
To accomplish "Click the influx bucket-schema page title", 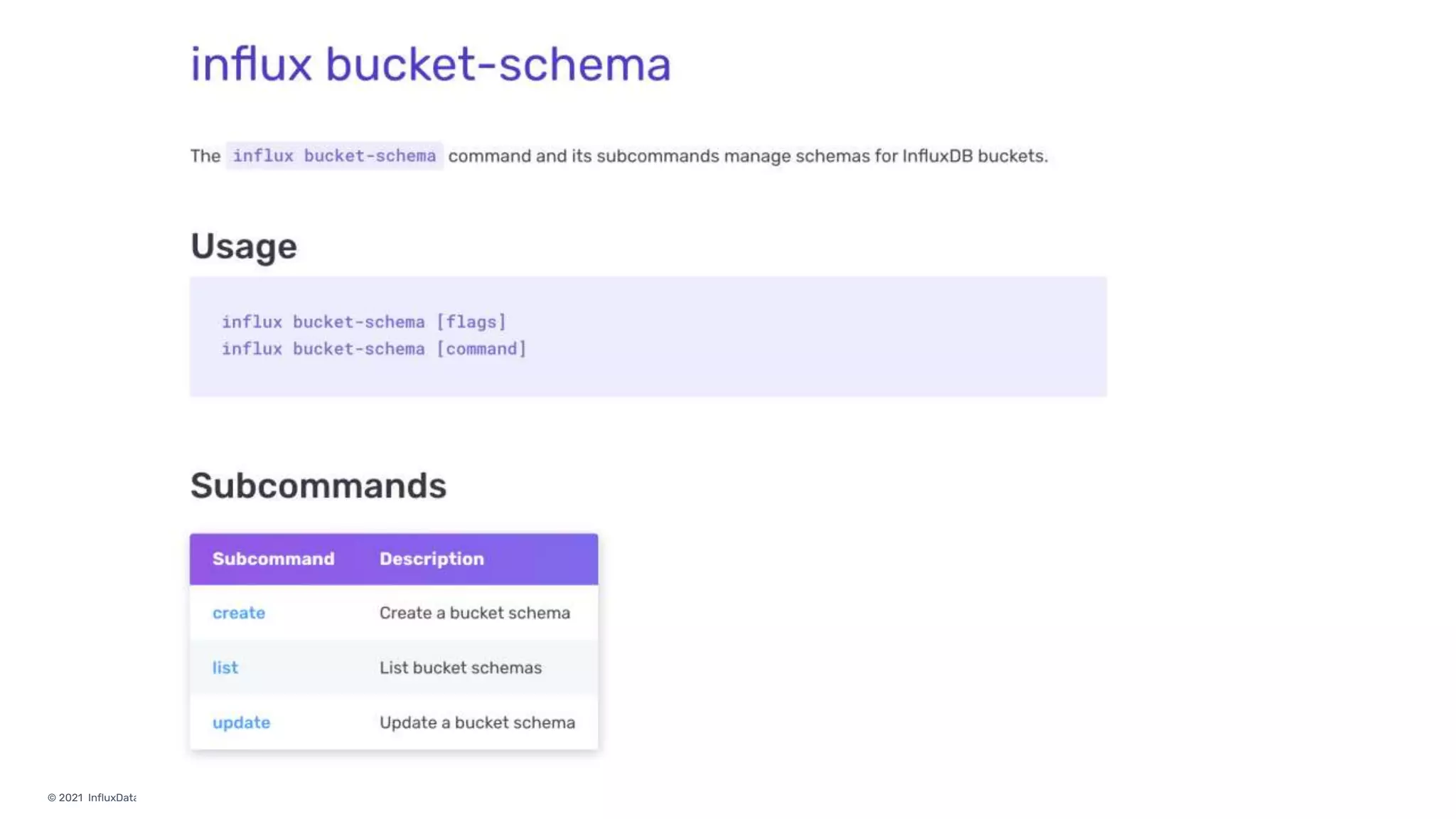I will coord(430,64).
